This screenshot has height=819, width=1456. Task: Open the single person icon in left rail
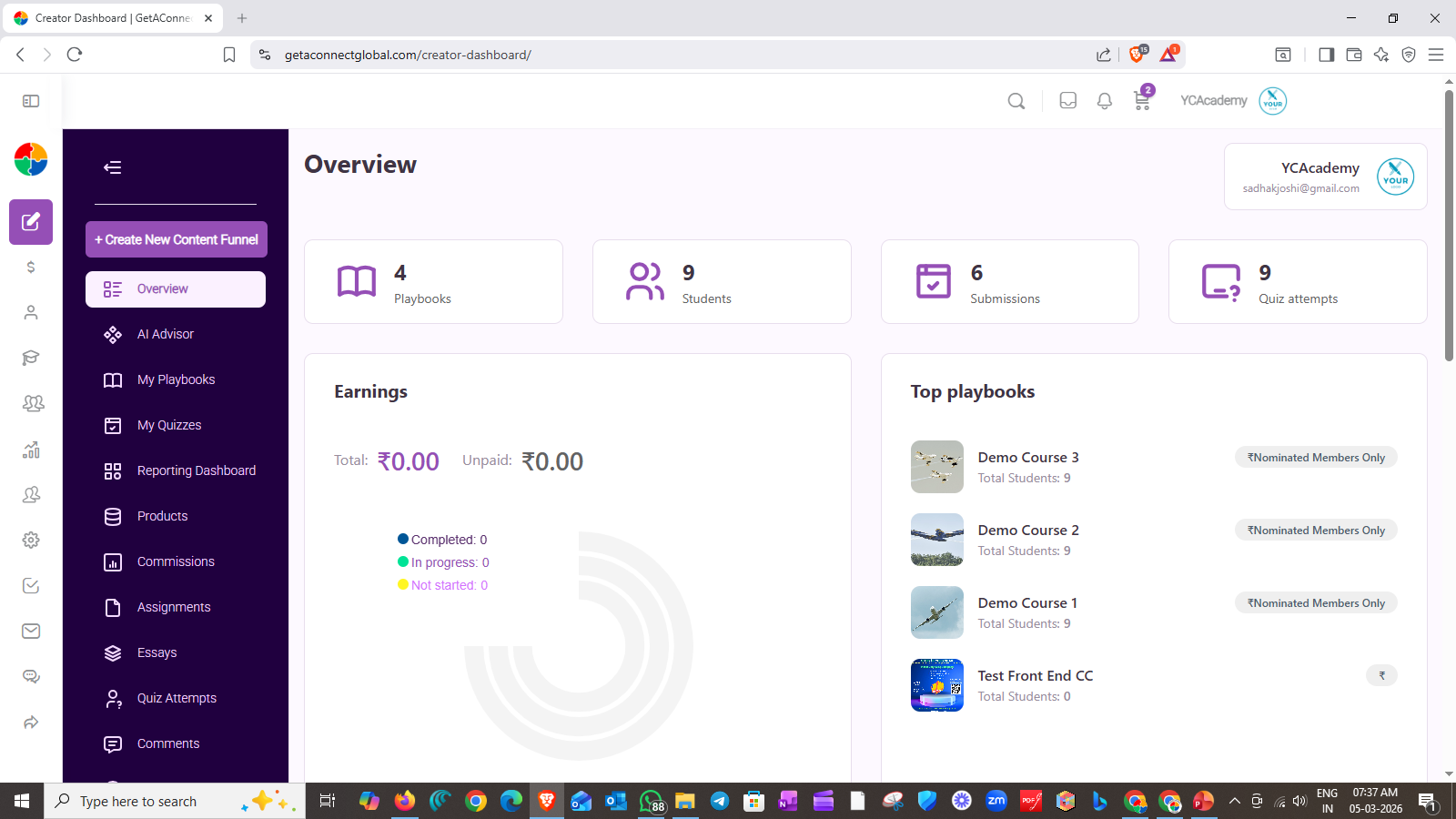31,312
